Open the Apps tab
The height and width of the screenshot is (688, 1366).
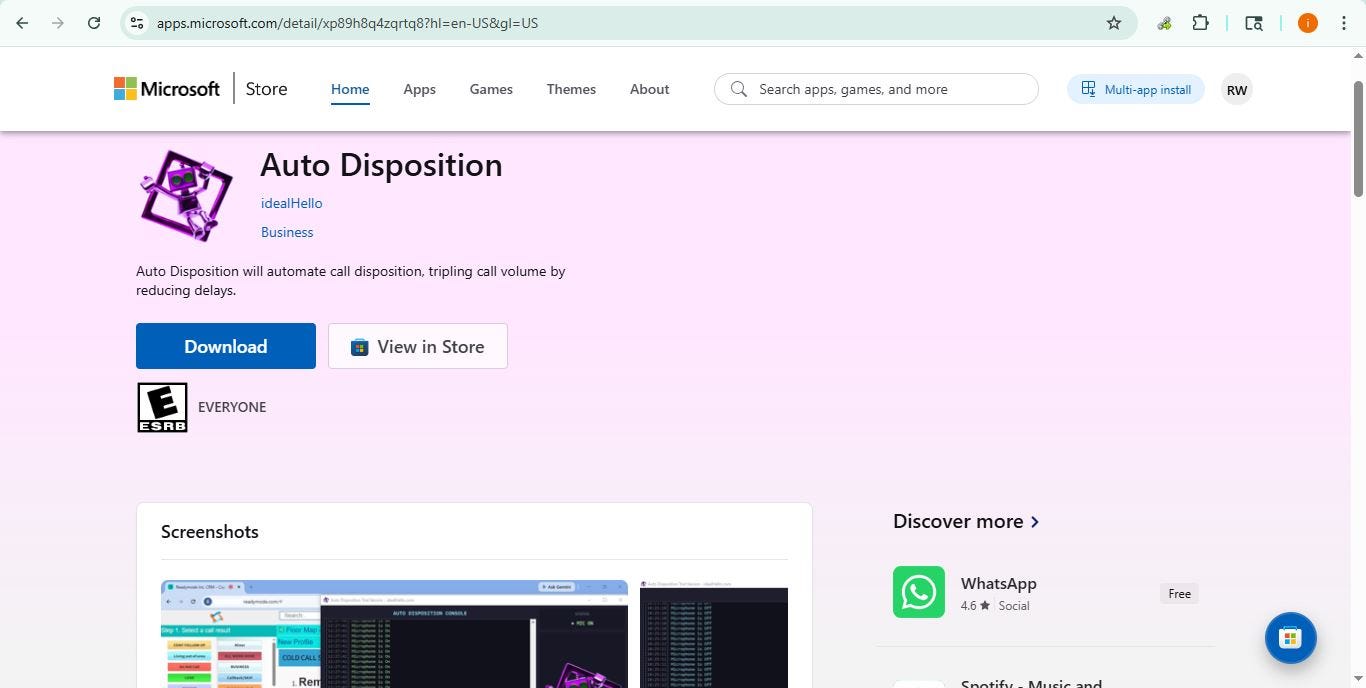click(x=419, y=89)
